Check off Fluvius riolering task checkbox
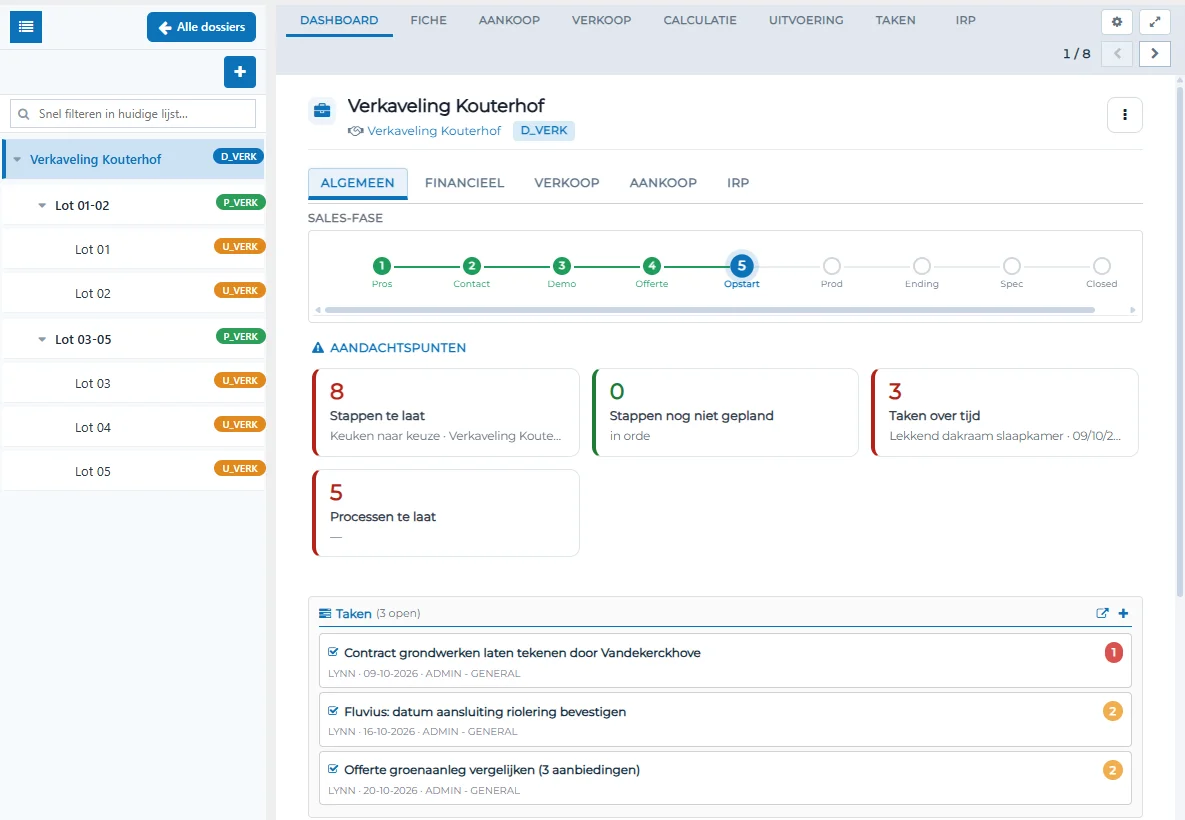 (333, 711)
